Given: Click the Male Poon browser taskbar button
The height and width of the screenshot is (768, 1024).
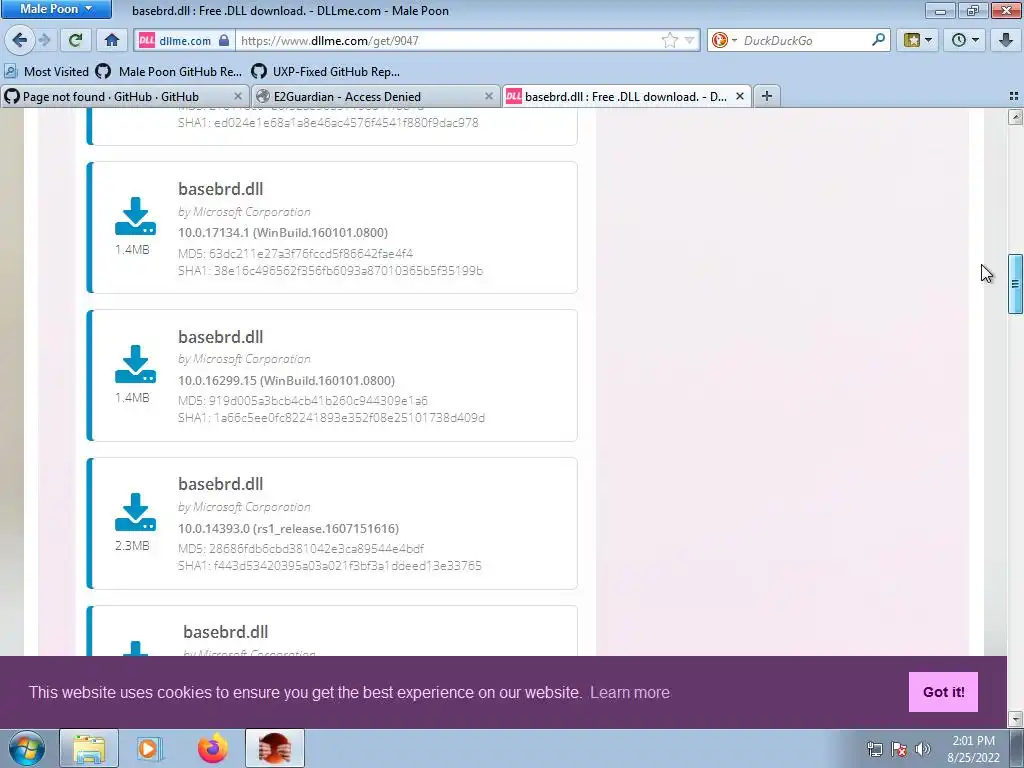Looking at the screenshot, I should coord(274,748).
